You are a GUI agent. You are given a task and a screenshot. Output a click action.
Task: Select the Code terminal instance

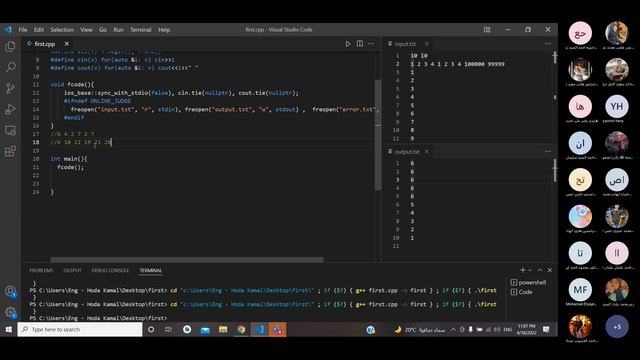click(522, 292)
